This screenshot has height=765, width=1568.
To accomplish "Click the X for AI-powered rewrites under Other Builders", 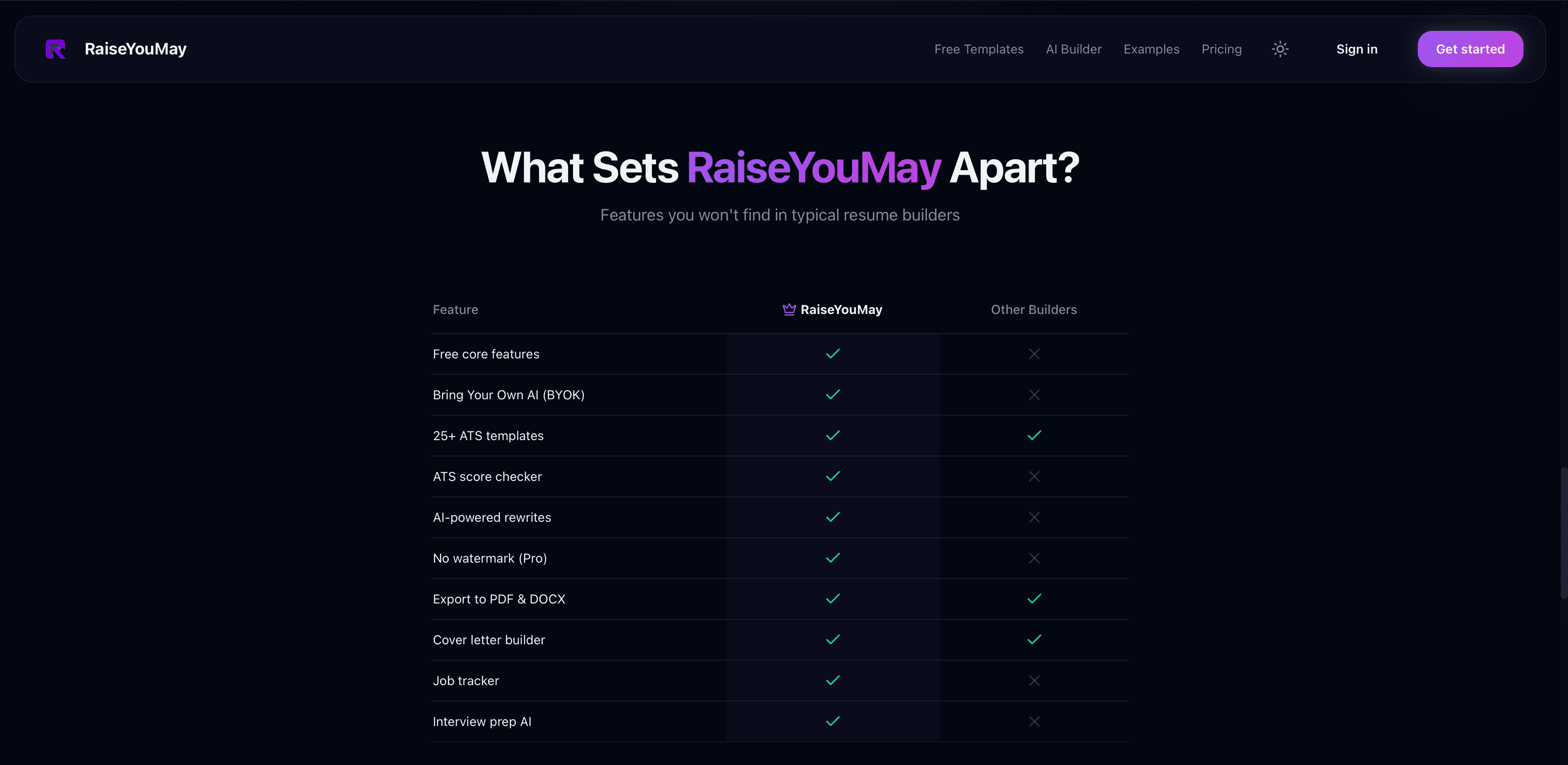I will [x=1034, y=517].
